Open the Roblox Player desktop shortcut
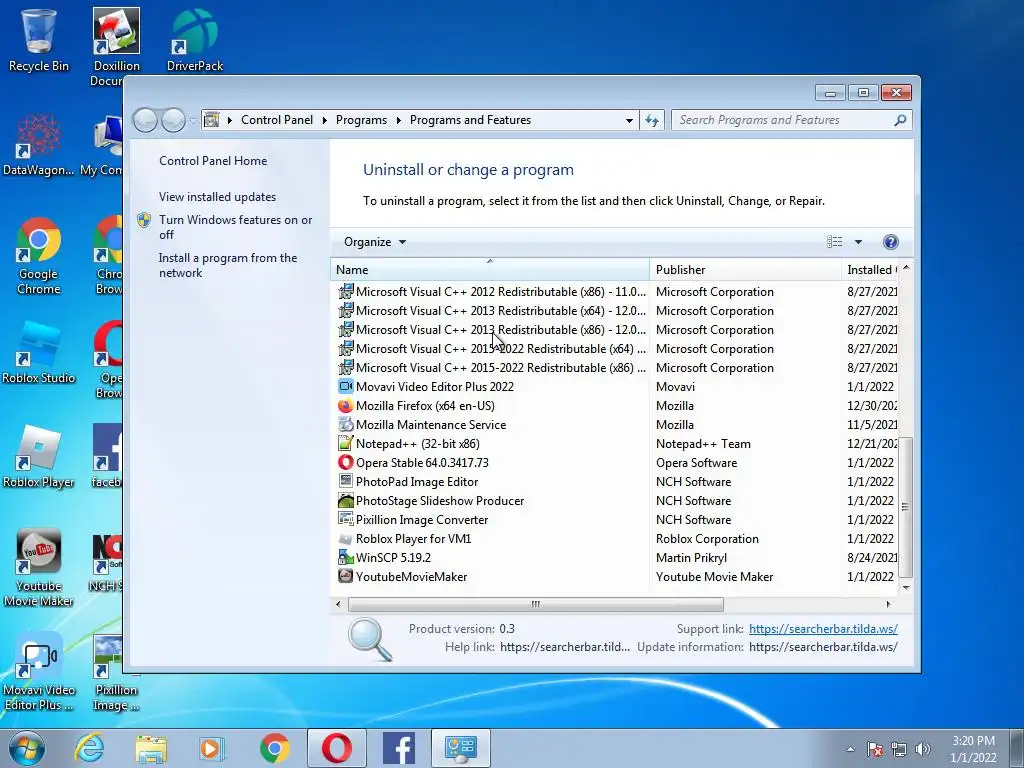 click(39, 456)
